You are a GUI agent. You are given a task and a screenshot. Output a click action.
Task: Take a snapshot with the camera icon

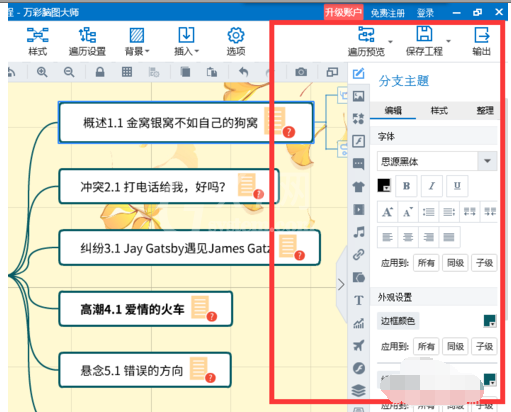point(301,72)
